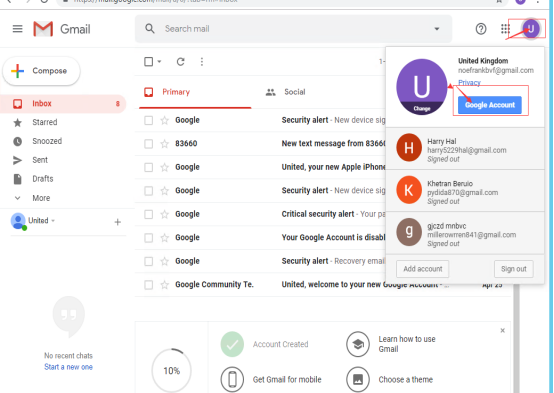The image size is (554, 393).
Task: Click the Add account button
Action: pos(423,269)
